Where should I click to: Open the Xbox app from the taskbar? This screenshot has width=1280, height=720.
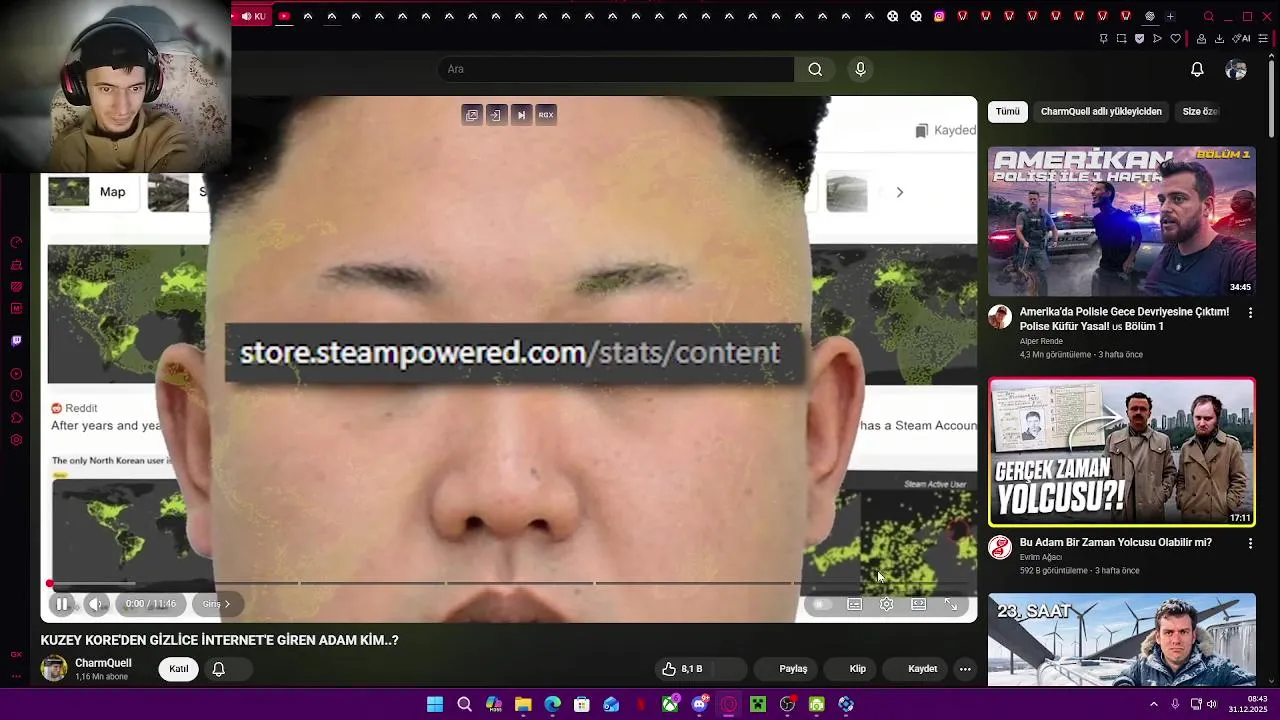(x=670, y=705)
